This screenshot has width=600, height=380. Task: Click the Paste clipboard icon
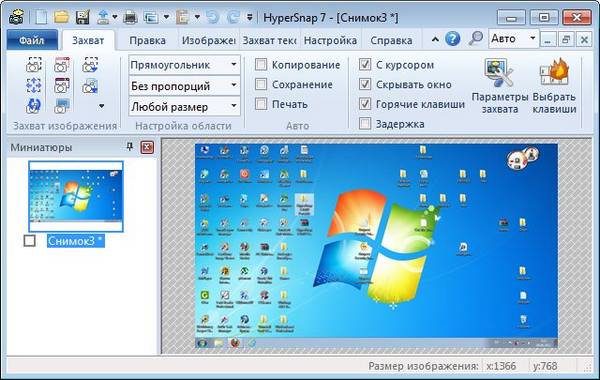183,17
